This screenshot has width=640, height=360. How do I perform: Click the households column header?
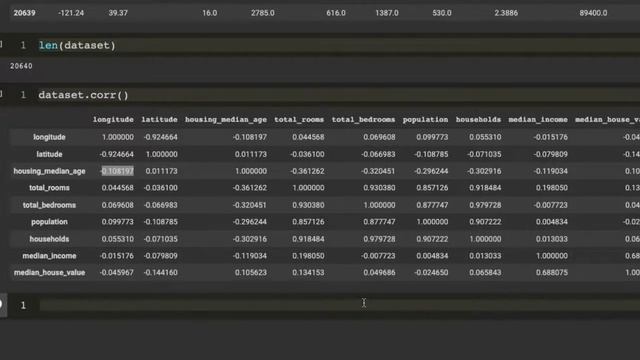(x=478, y=120)
